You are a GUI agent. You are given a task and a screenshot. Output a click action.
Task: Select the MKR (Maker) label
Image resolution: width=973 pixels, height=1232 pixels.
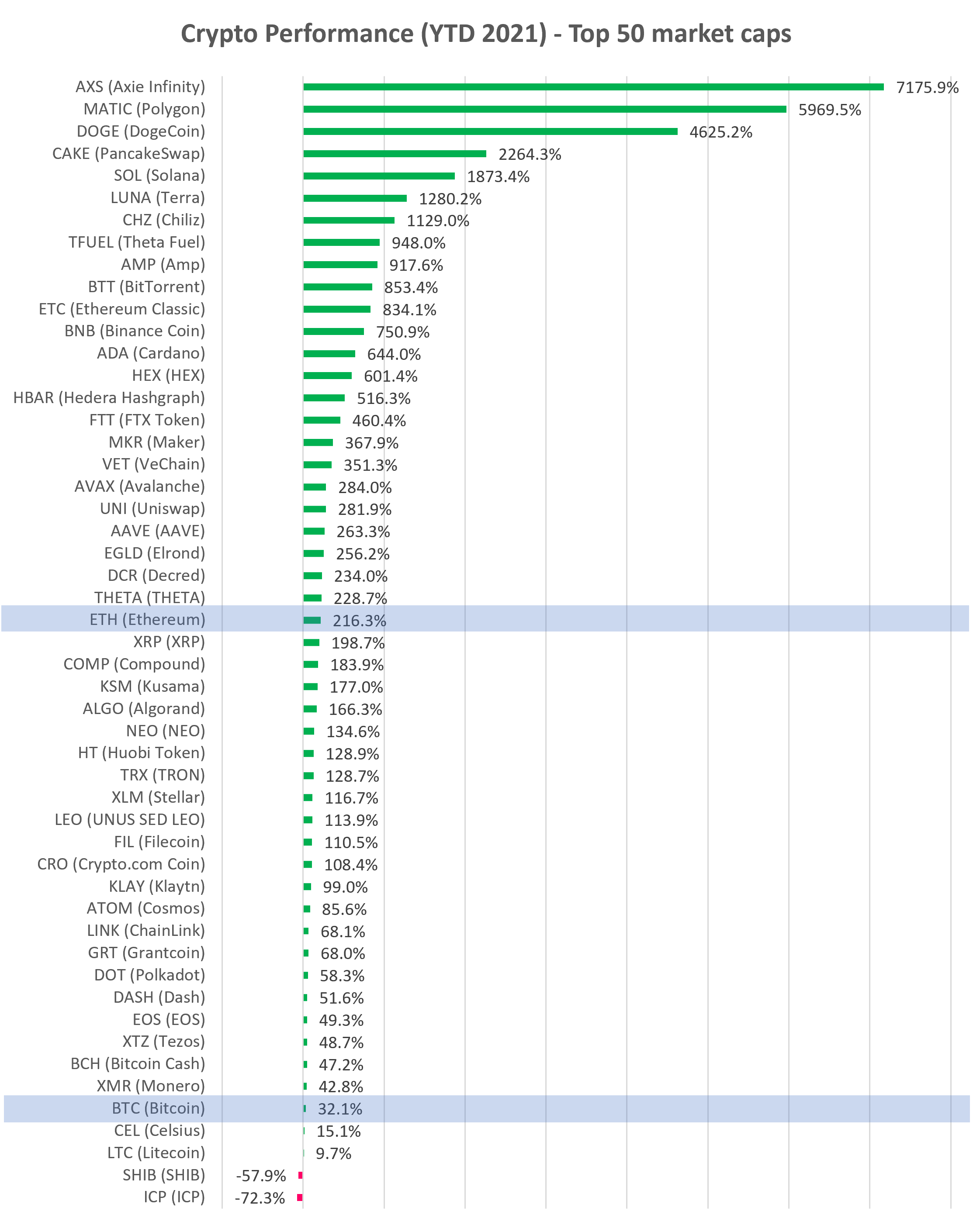[157, 442]
